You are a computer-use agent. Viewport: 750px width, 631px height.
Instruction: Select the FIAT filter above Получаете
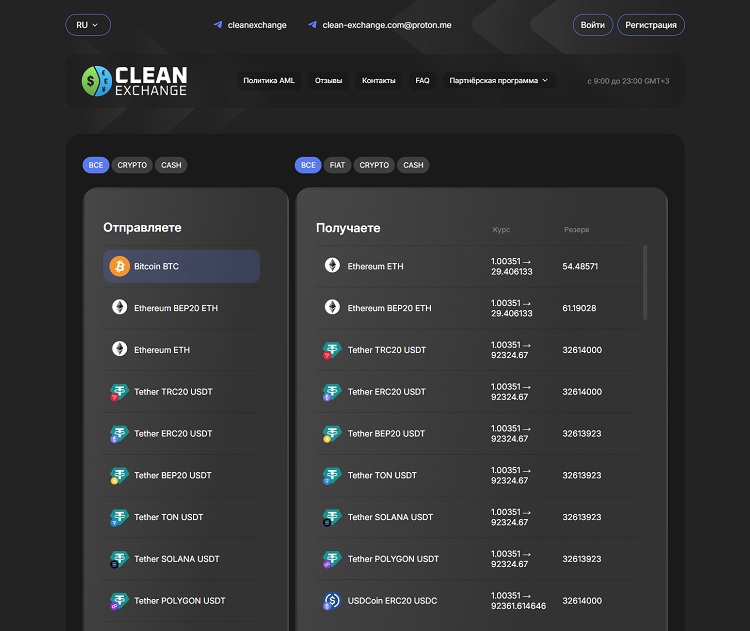[337, 165]
